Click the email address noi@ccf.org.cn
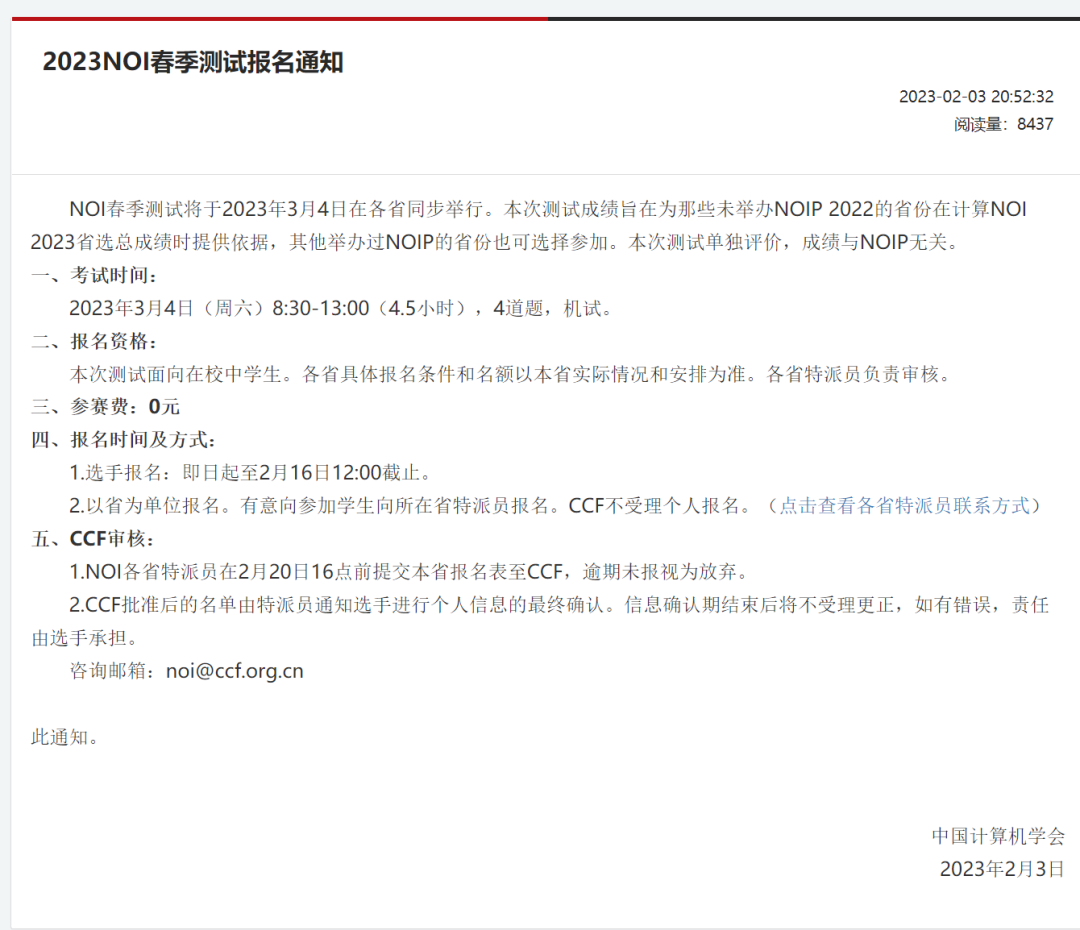The height and width of the screenshot is (930, 1080). coord(235,671)
